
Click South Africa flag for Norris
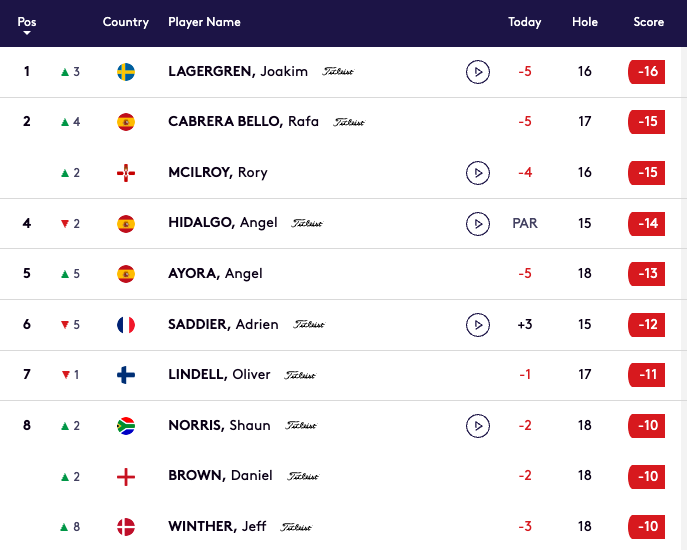(x=126, y=425)
